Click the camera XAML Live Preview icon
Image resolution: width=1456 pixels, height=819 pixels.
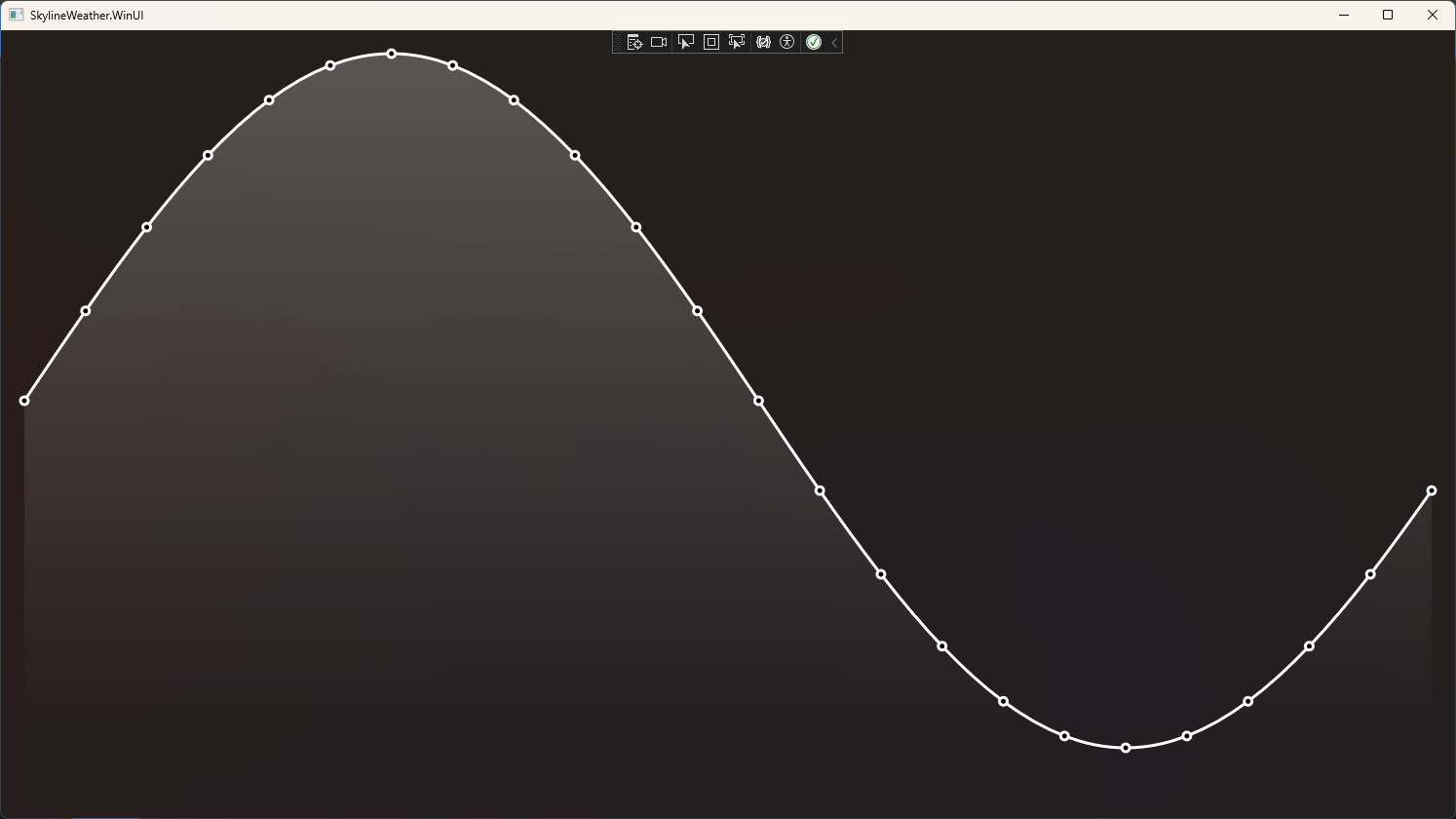click(659, 42)
